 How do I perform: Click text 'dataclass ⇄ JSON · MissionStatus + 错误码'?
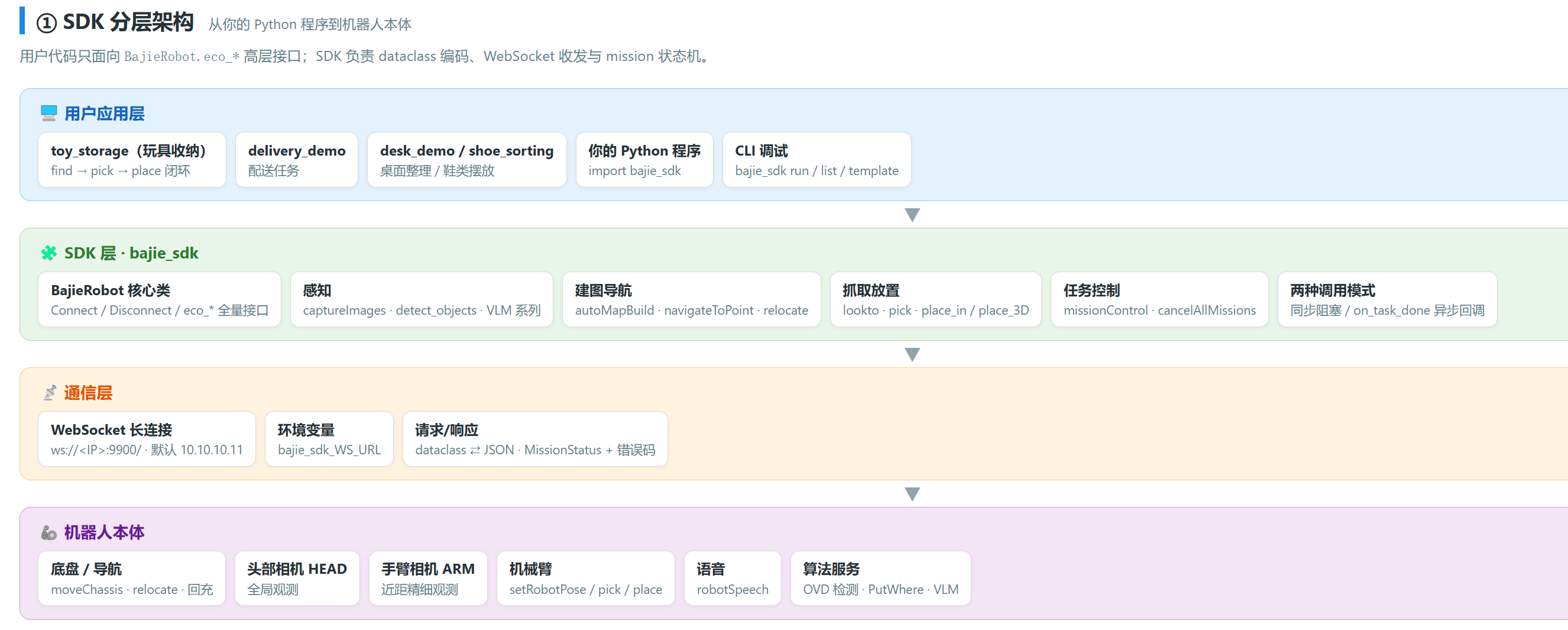[x=535, y=450]
